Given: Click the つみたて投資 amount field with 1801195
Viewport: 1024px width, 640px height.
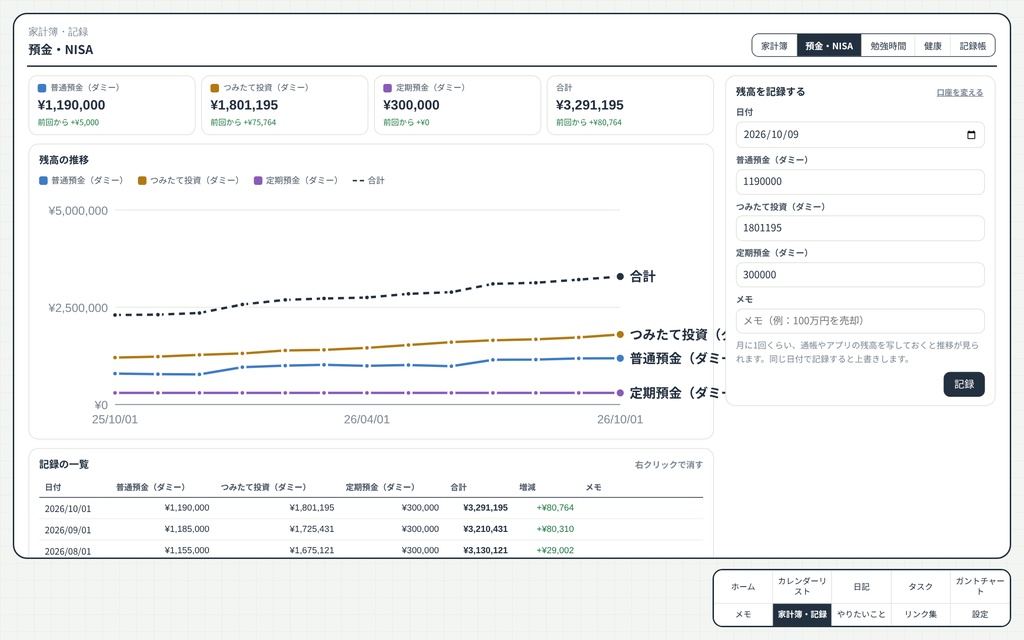Looking at the screenshot, I should click(x=860, y=228).
